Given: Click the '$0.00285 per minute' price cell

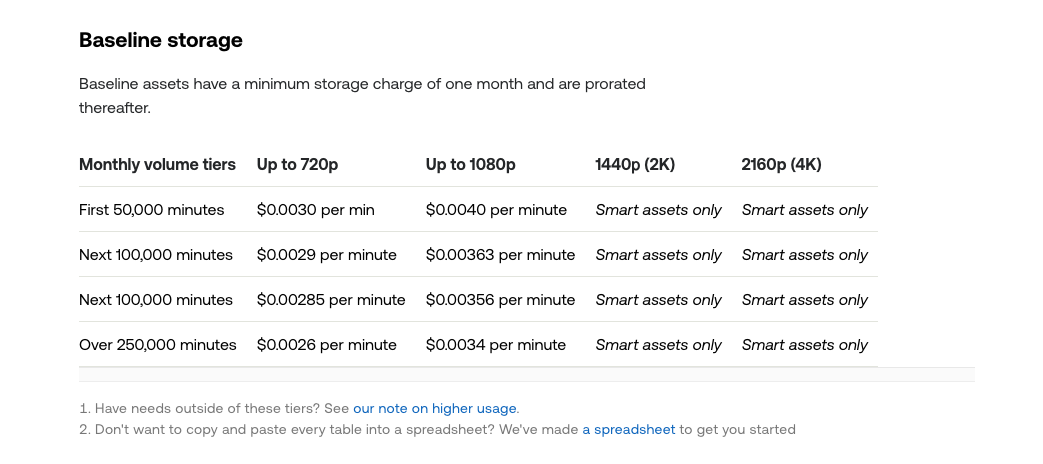Looking at the screenshot, I should point(331,300).
